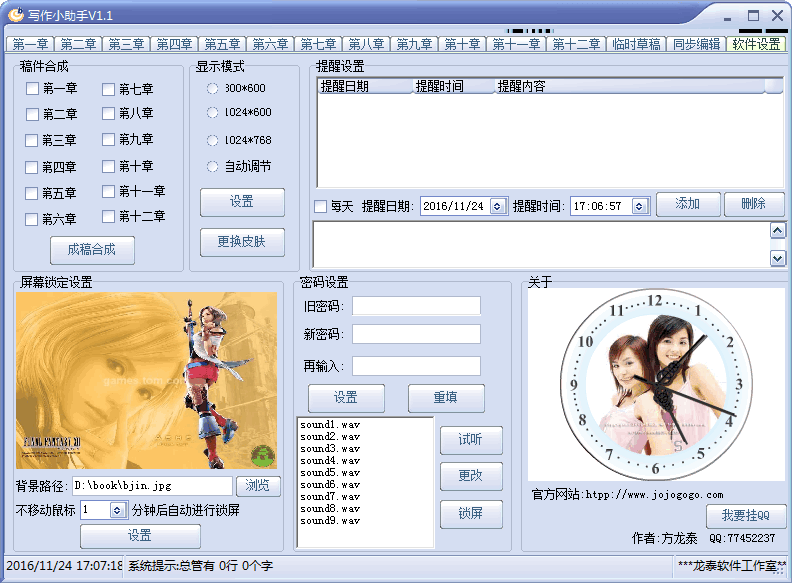Select sound3.wav in the list
The height and width of the screenshot is (583, 792).
coord(330,449)
